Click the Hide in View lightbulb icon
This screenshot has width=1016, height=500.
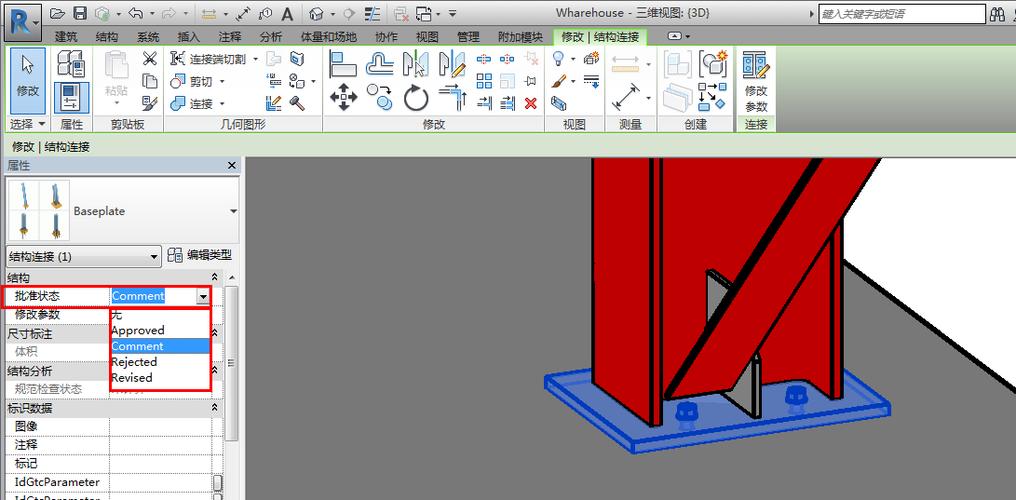(x=558, y=59)
